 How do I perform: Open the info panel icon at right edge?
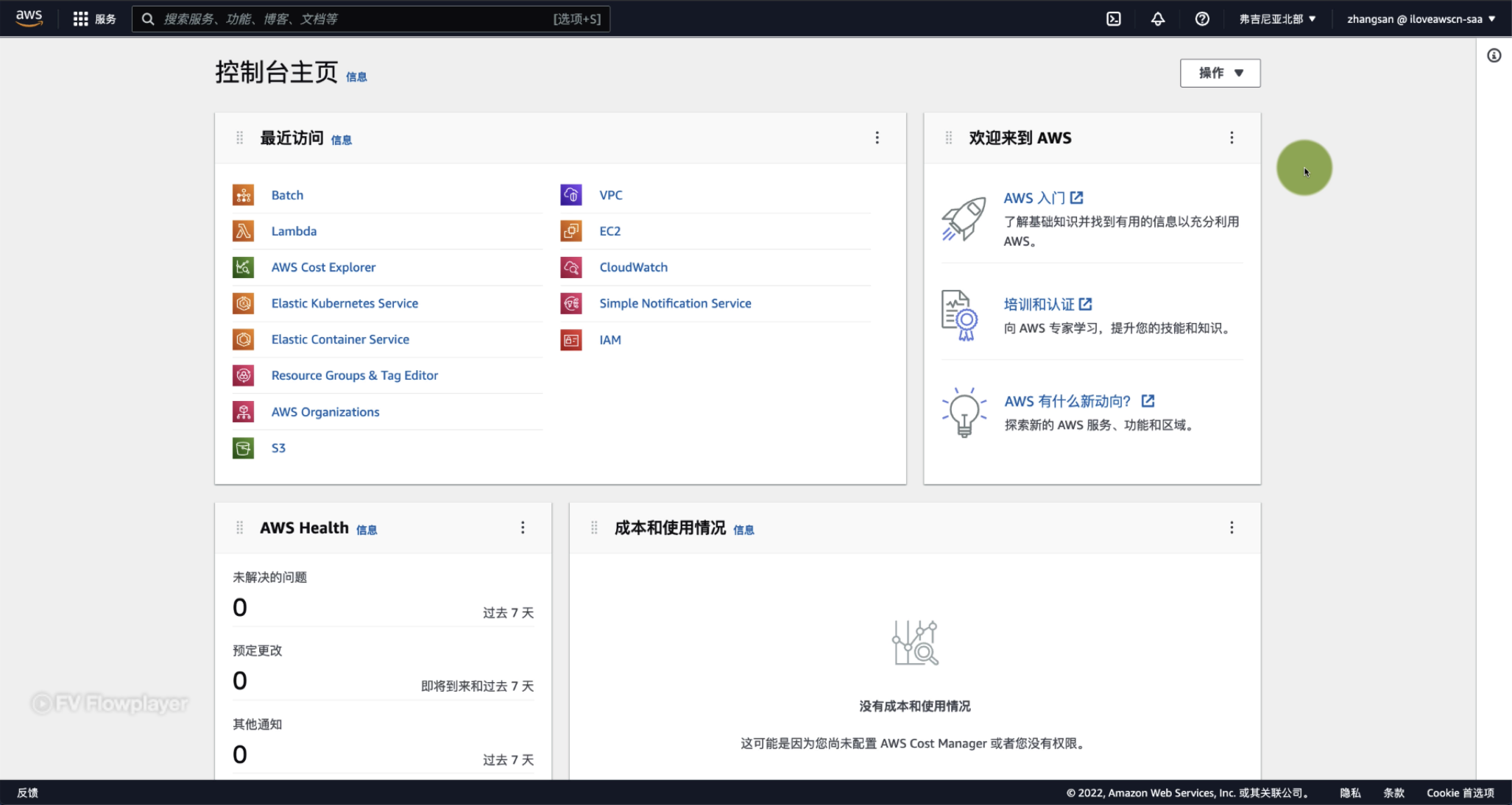(x=1494, y=56)
